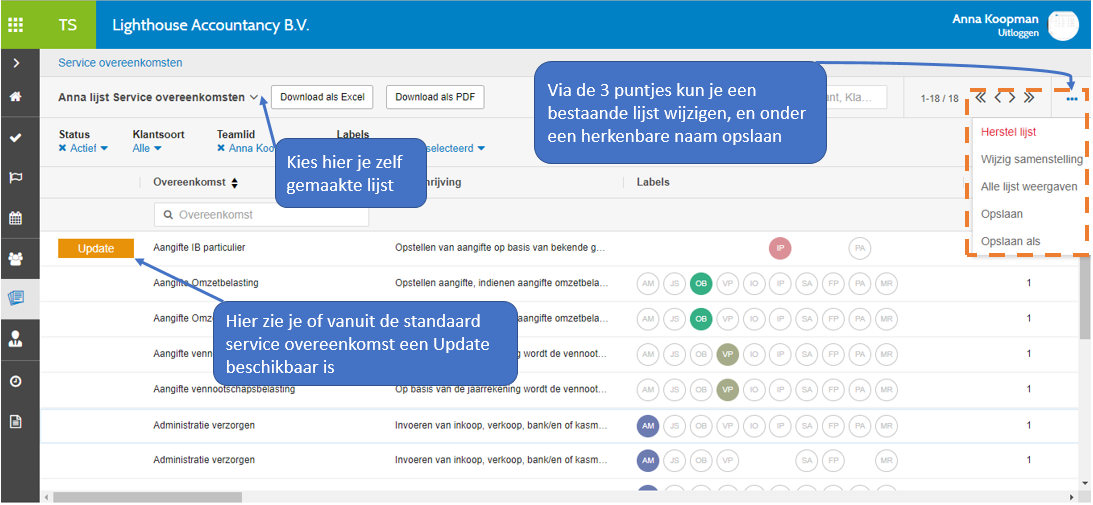Sort by the Overeenkomst column arrows

point(234,183)
